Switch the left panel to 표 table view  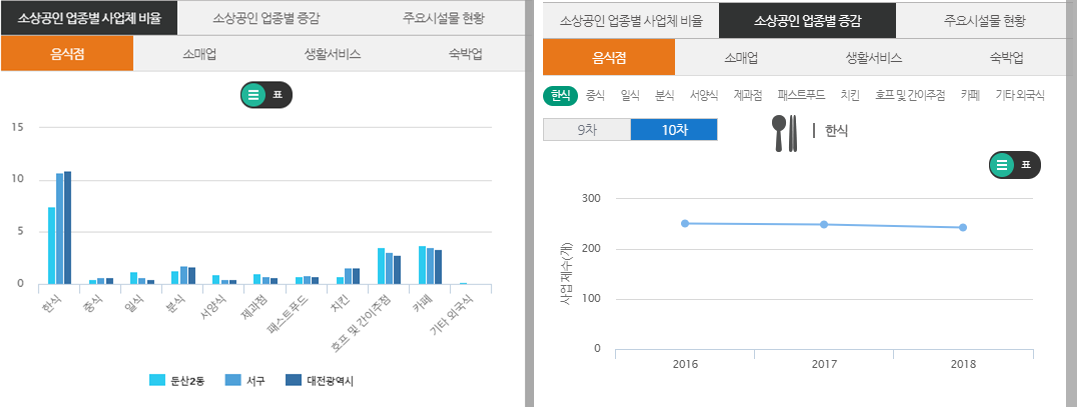click(x=277, y=95)
